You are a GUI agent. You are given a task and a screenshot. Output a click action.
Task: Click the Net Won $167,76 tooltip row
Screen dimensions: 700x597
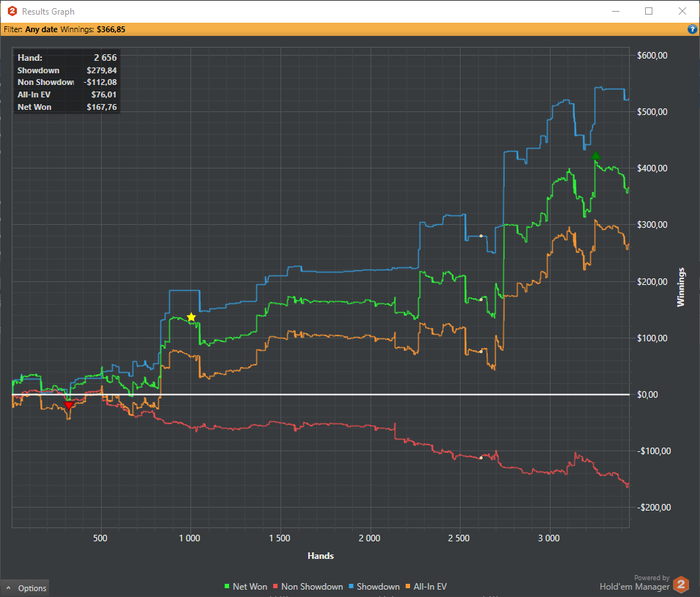coord(67,107)
